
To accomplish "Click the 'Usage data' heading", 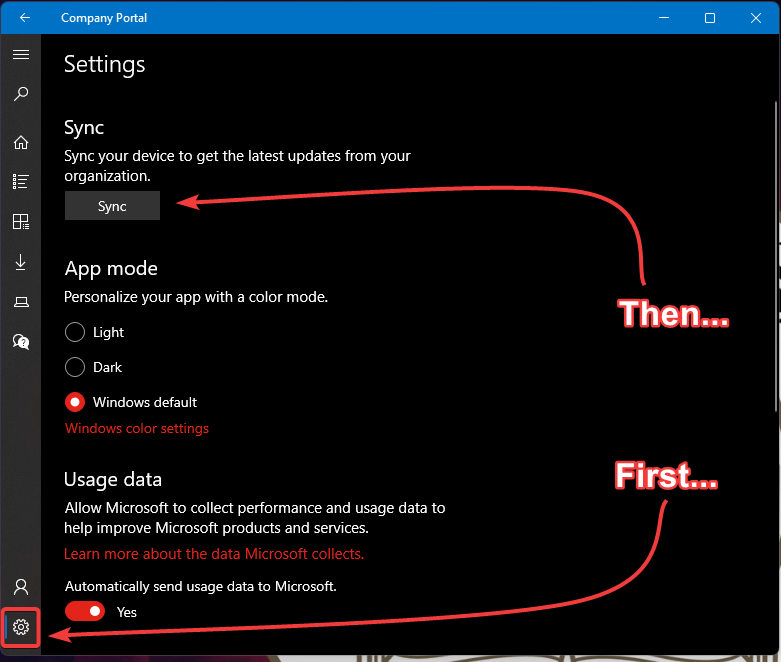I will (113, 479).
